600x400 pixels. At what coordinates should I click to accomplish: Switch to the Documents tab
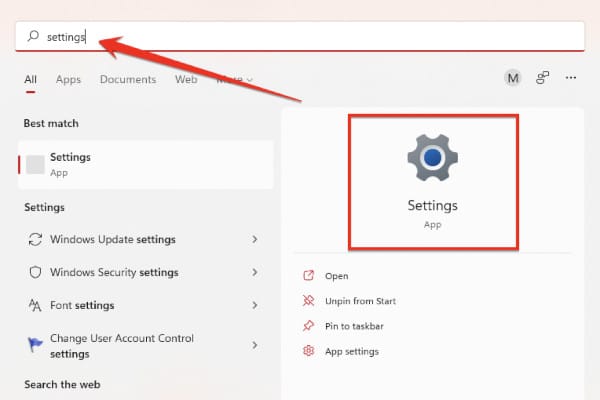pyautogui.click(x=128, y=79)
